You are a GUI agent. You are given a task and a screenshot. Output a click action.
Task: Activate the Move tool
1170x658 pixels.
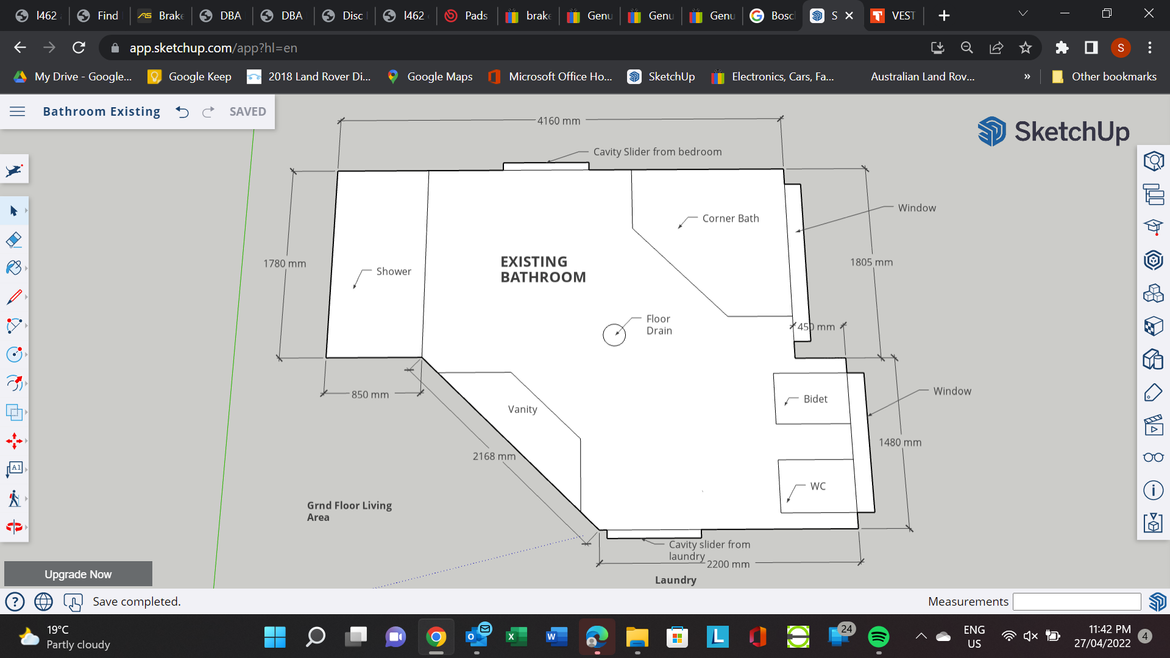[x=14, y=441]
